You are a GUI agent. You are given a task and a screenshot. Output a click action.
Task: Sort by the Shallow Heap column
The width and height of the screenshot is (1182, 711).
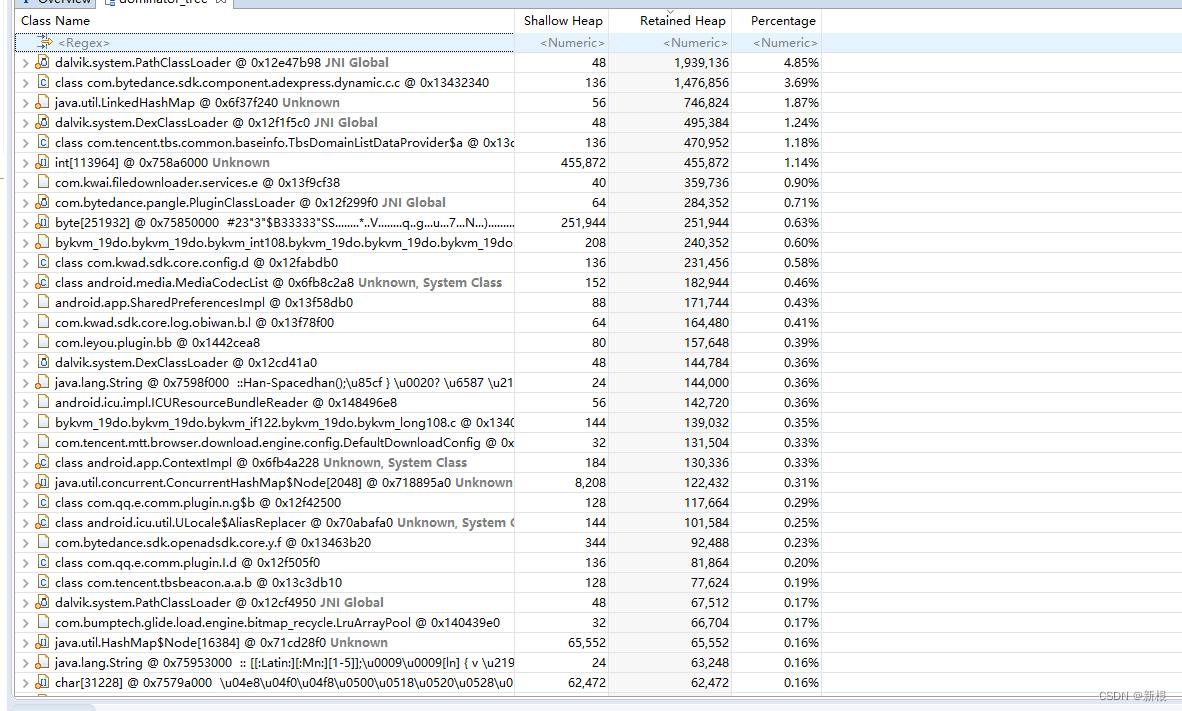coord(562,21)
